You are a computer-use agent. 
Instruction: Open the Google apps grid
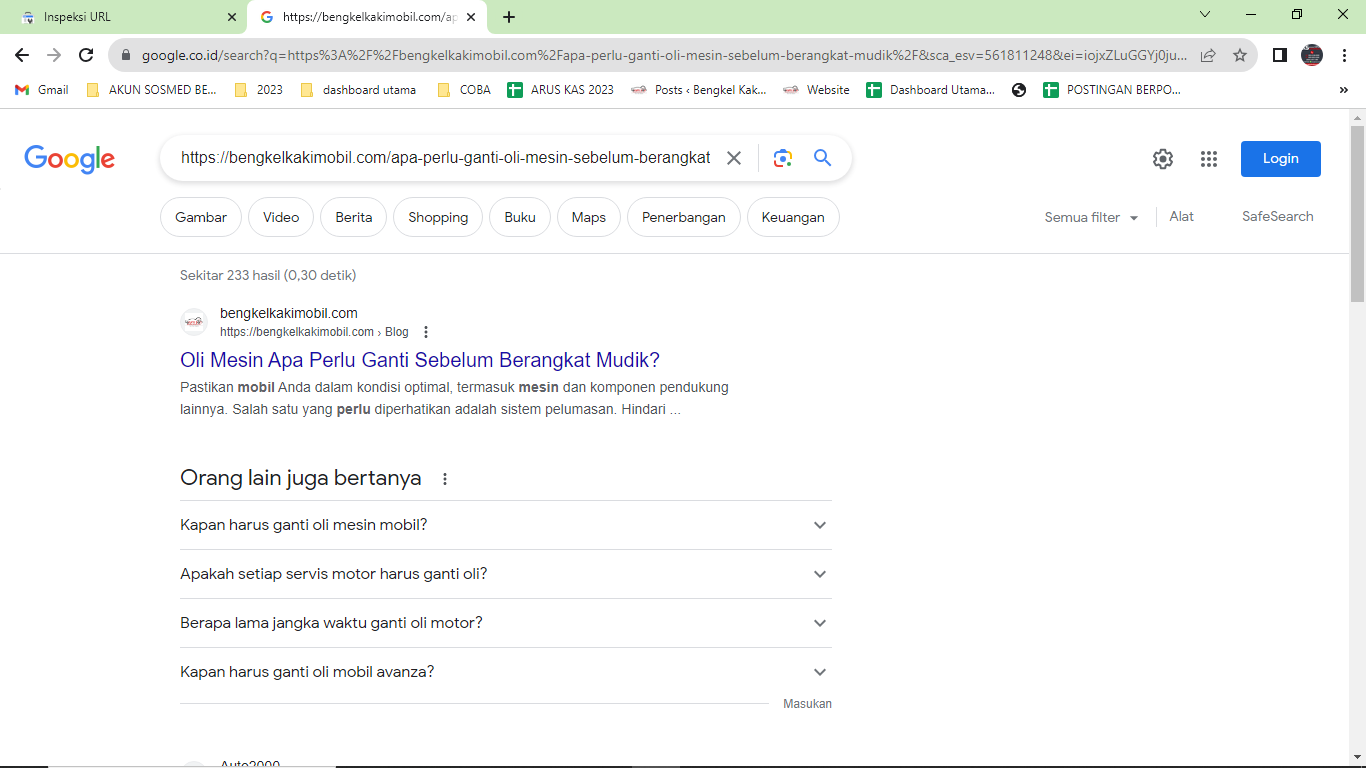click(1209, 159)
